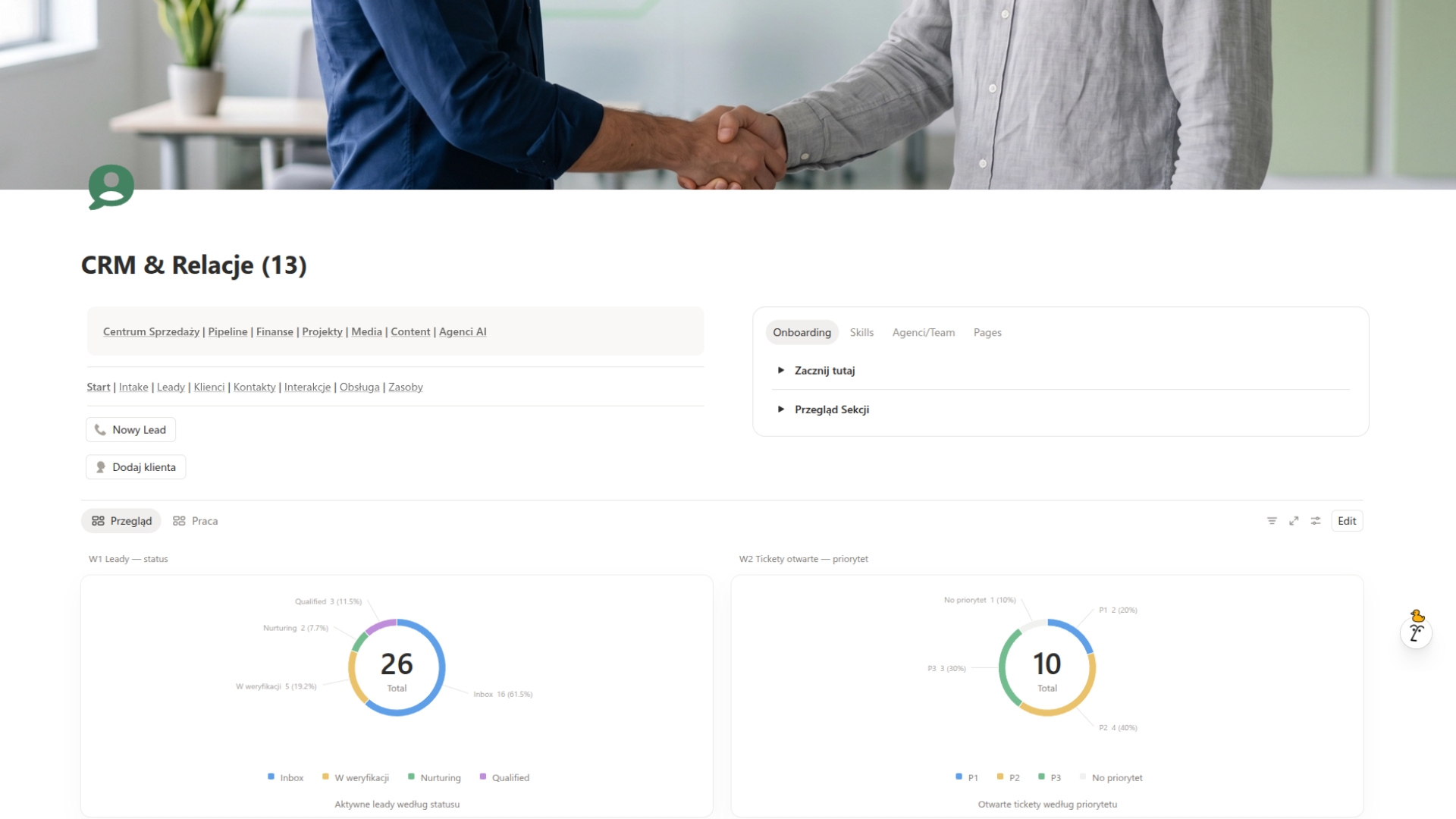The height and width of the screenshot is (819, 1456).
Task: Click dashboard icon of Praca tab
Action: (x=179, y=521)
